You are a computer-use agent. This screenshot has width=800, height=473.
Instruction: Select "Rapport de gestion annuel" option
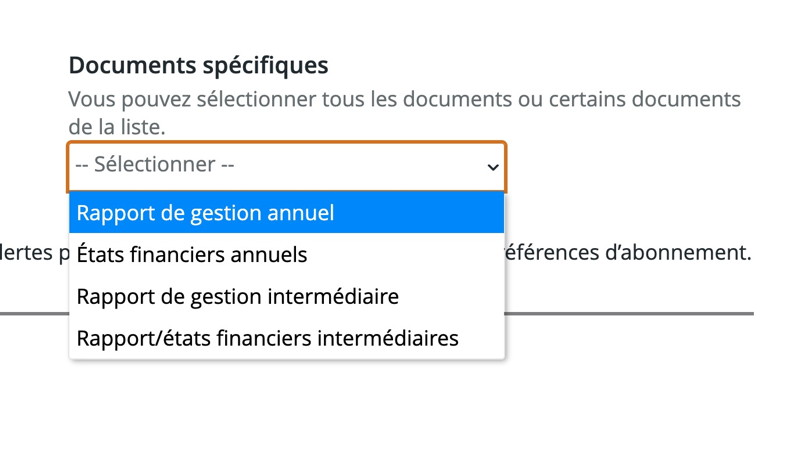tap(205, 213)
